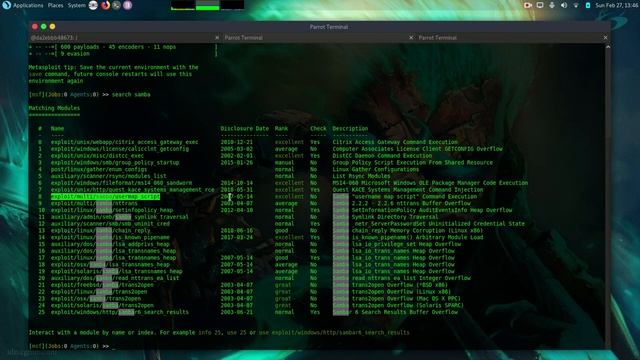Close the second Parrot Terminal tab
This screenshot has width=640, height=360.
[x=411, y=38]
